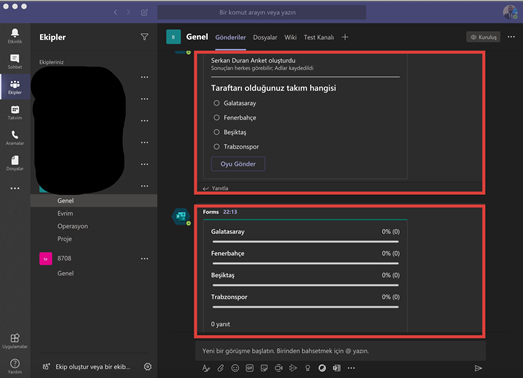Click the Galatasaray result bar
Screen dimensions: 523x378
tap(306, 242)
